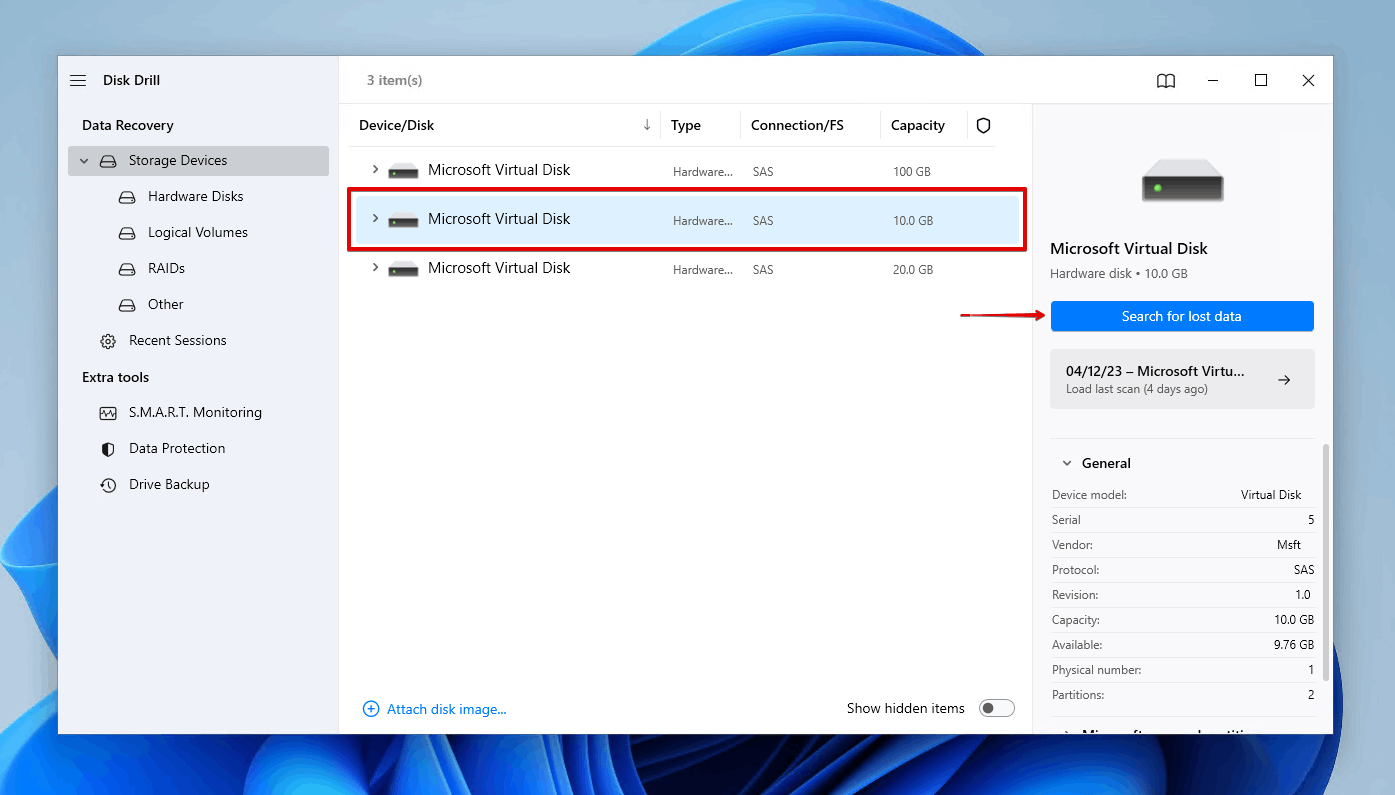Click Hardware disk • 10.0 GB subtitle
This screenshot has width=1395, height=795.
(x=1119, y=274)
